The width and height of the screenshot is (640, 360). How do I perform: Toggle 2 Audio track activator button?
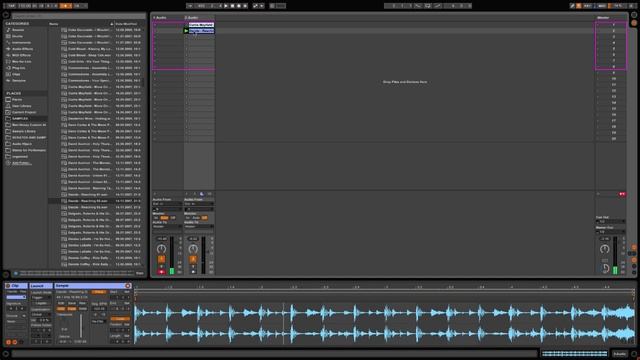coord(193,259)
